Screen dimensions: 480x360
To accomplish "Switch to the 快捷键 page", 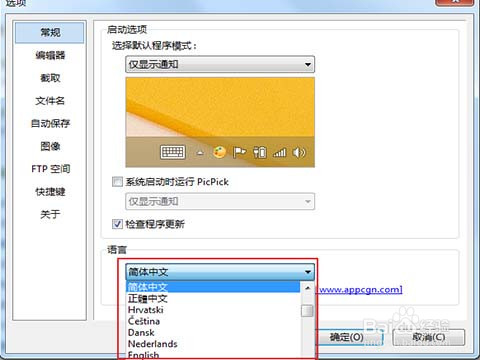I will coord(50,192).
